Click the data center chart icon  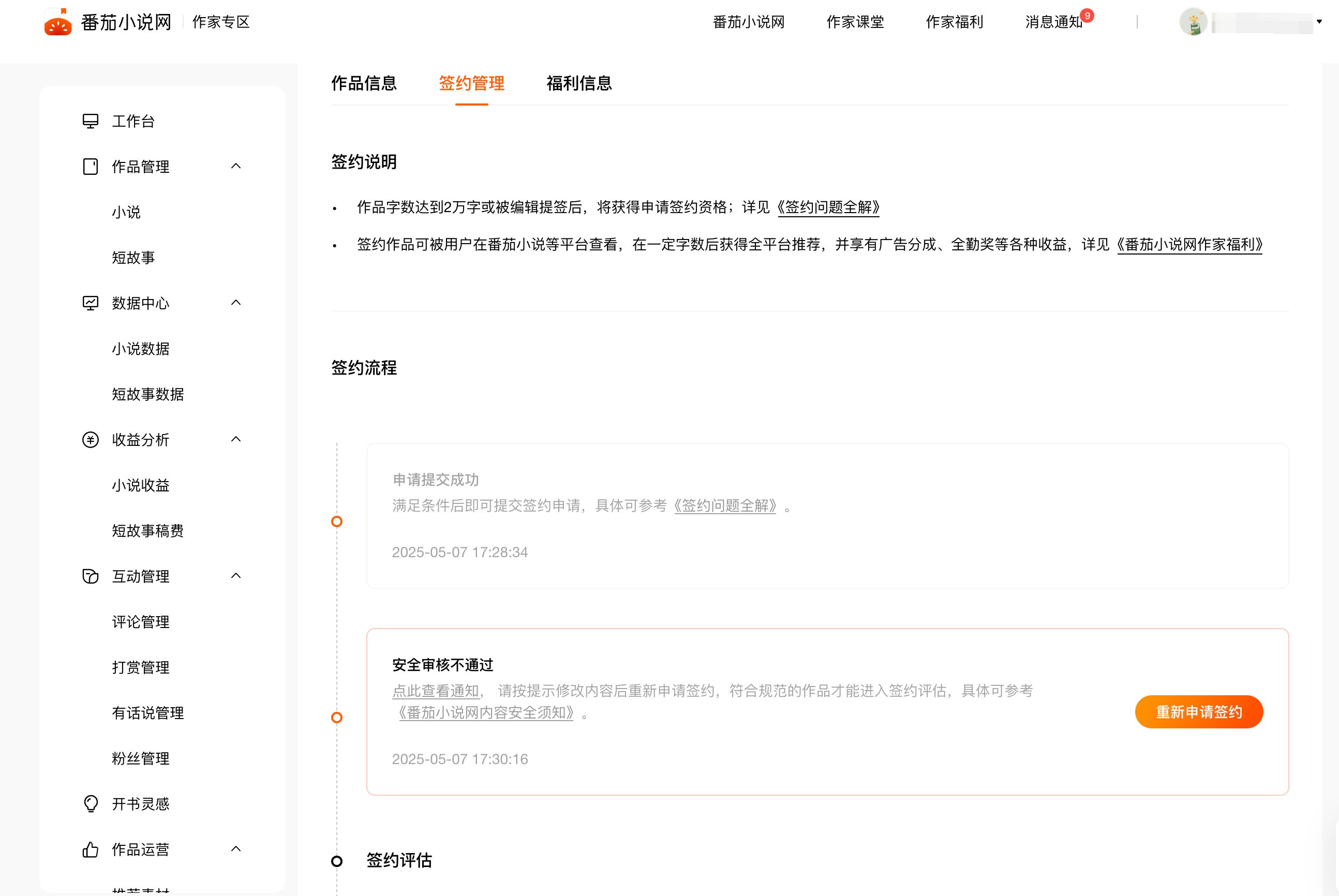(x=91, y=303)
